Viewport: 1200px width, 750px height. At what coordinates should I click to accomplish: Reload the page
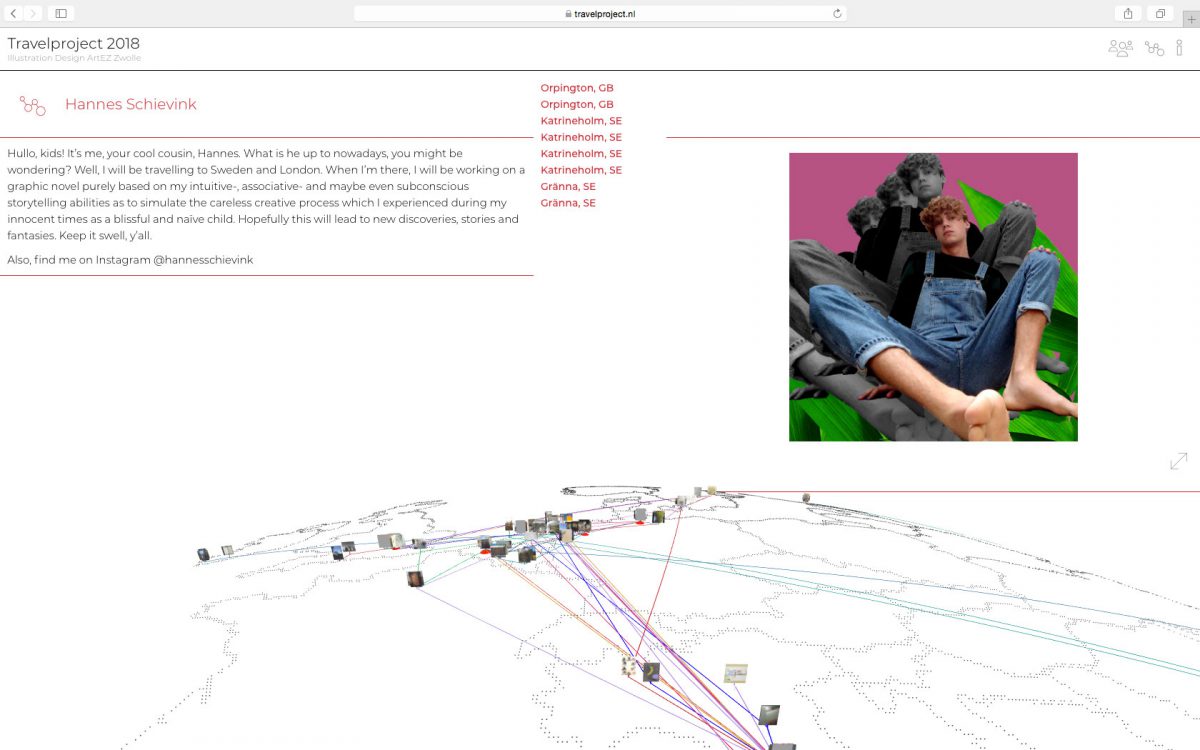point(837,14)
